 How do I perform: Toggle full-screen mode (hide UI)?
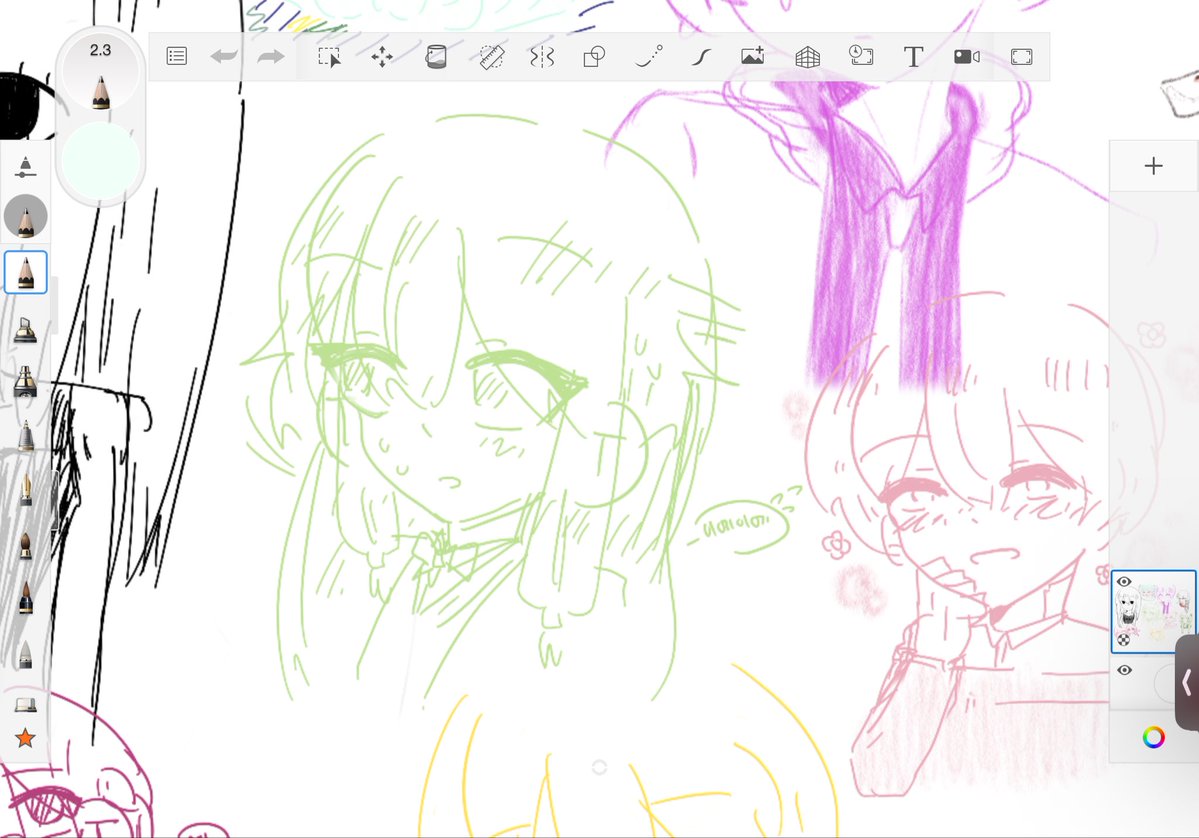pyautogui.click(x=1022, y=57)
